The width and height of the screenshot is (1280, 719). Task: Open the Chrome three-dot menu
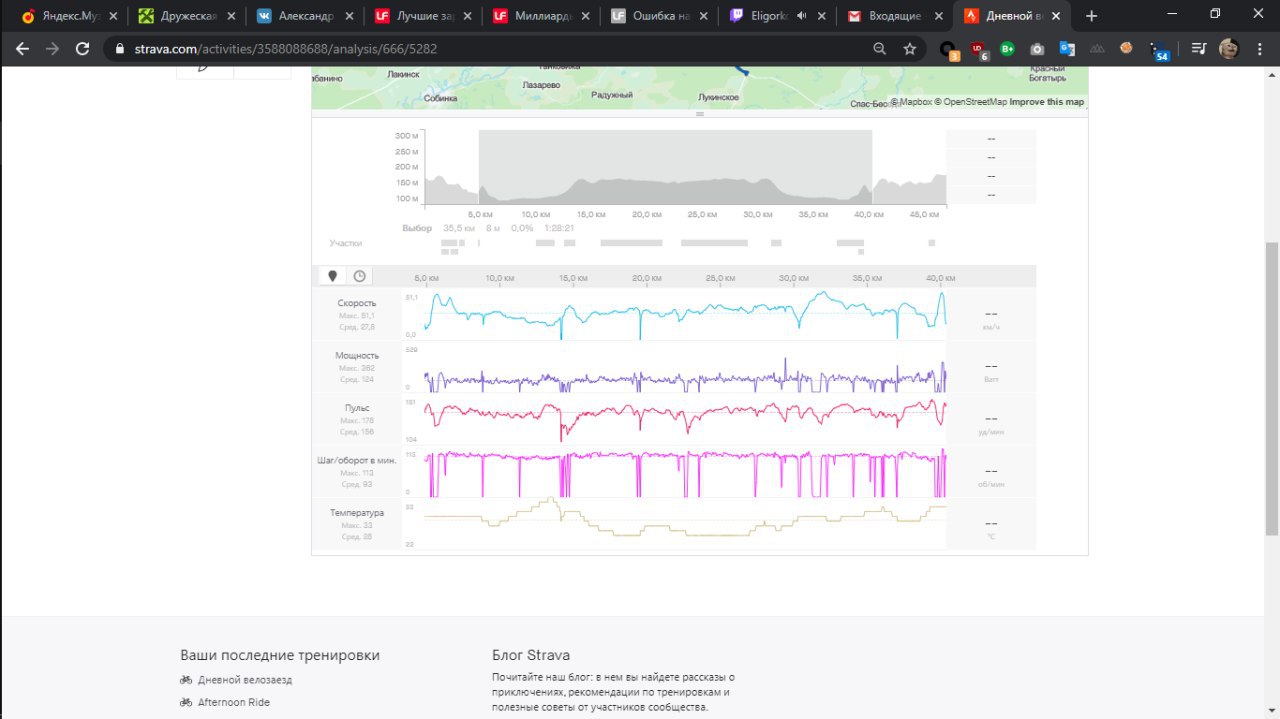(1260, 48)
